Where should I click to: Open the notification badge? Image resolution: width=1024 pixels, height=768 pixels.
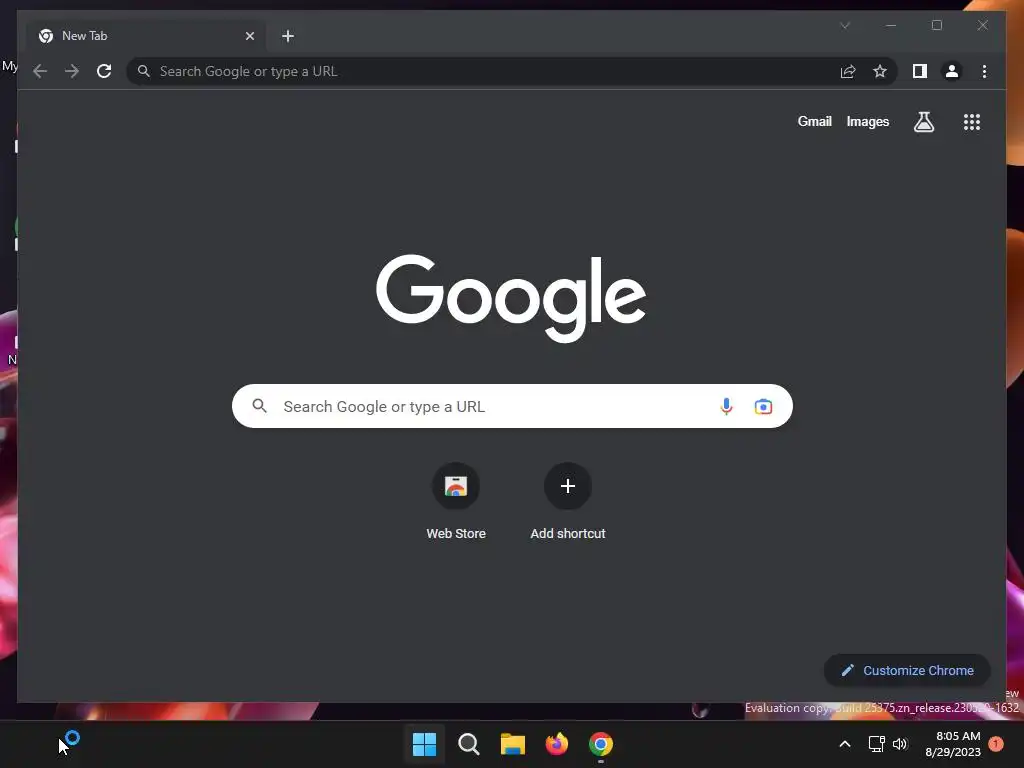(x=995, y=744)
